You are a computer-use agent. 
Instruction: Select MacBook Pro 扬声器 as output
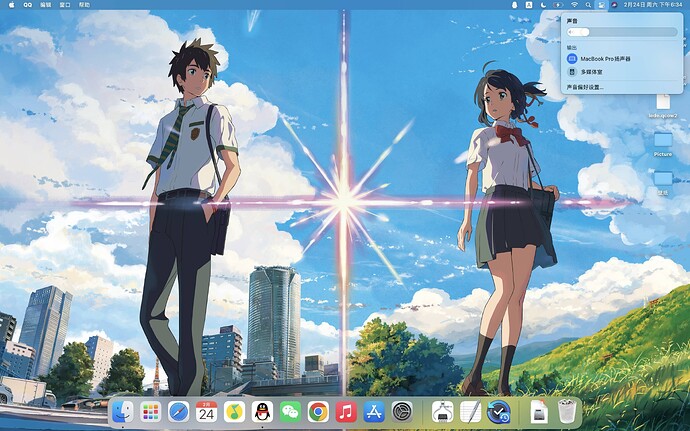pyautogui.click(x=605, y=59)
